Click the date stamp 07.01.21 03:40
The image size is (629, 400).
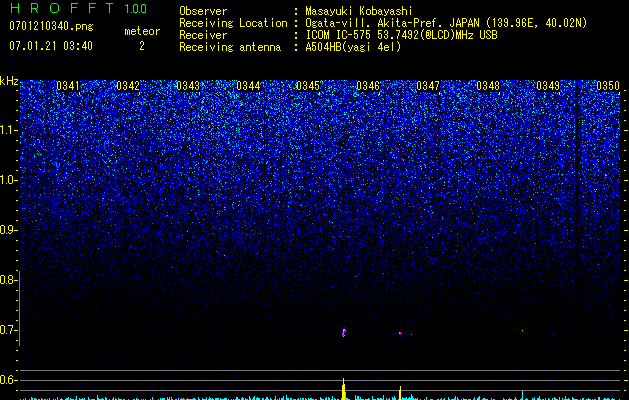point(51,46)
